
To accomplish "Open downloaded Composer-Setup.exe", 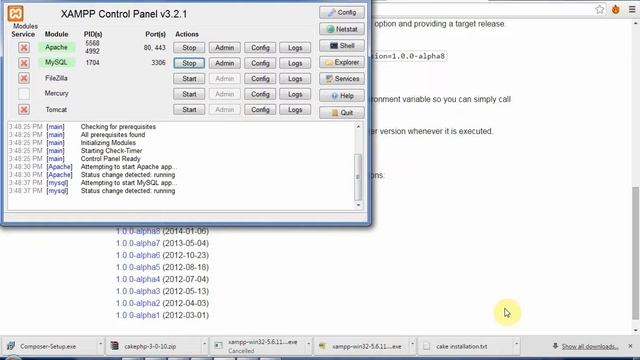I will click(x=48, y=347).
